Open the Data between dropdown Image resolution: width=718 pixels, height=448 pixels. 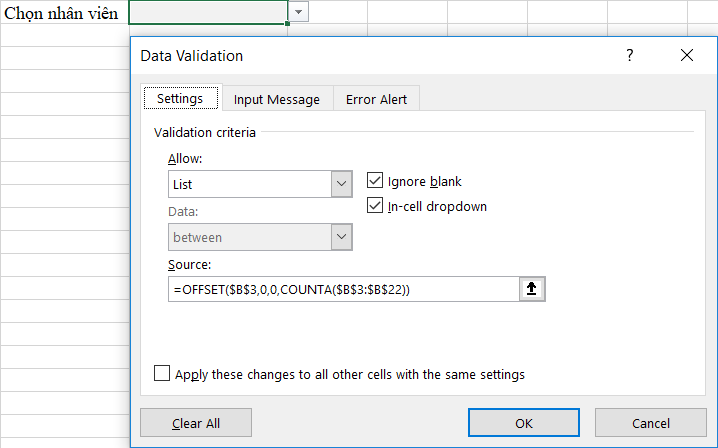[x=341, y=237]
